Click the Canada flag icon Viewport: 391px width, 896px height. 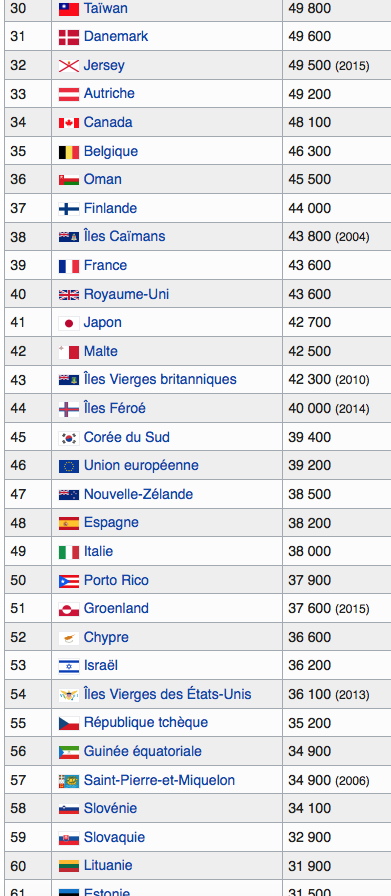(69, 123)
